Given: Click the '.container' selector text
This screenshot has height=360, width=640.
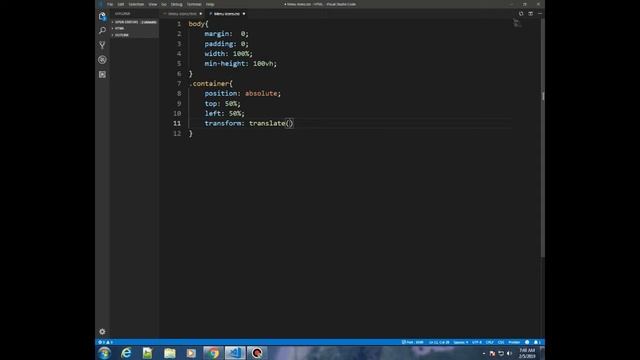Looking at the screenshot, I should (x=209, y=84).
